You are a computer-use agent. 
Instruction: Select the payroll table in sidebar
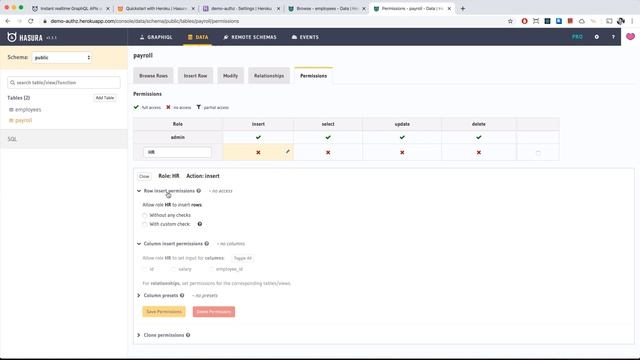click(x=23, y=120)
